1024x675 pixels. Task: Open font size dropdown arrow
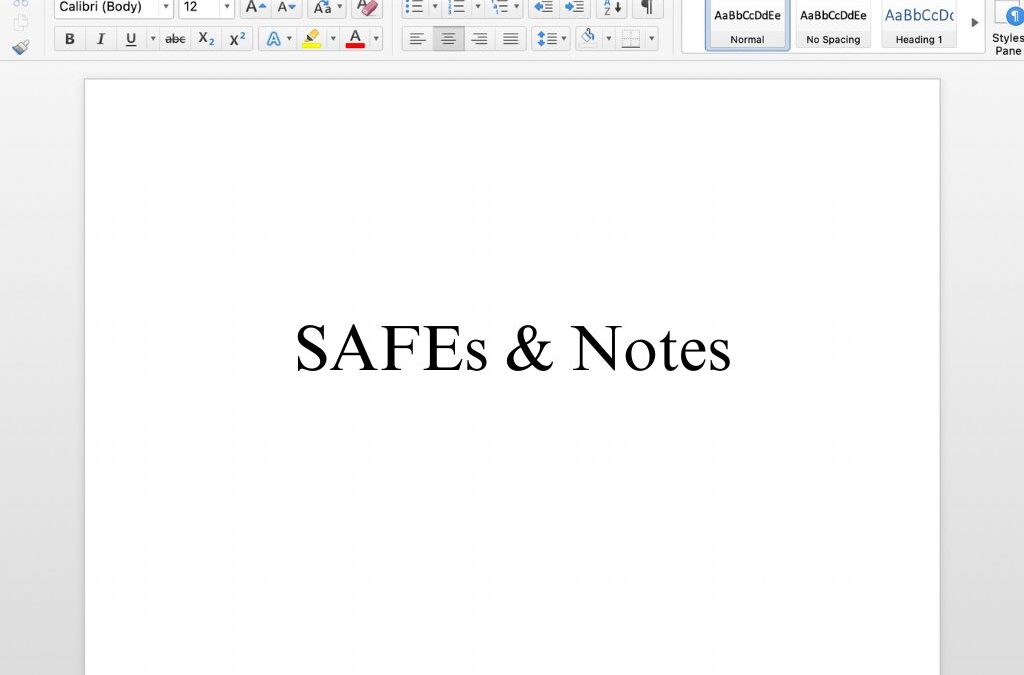click(227, 7)
